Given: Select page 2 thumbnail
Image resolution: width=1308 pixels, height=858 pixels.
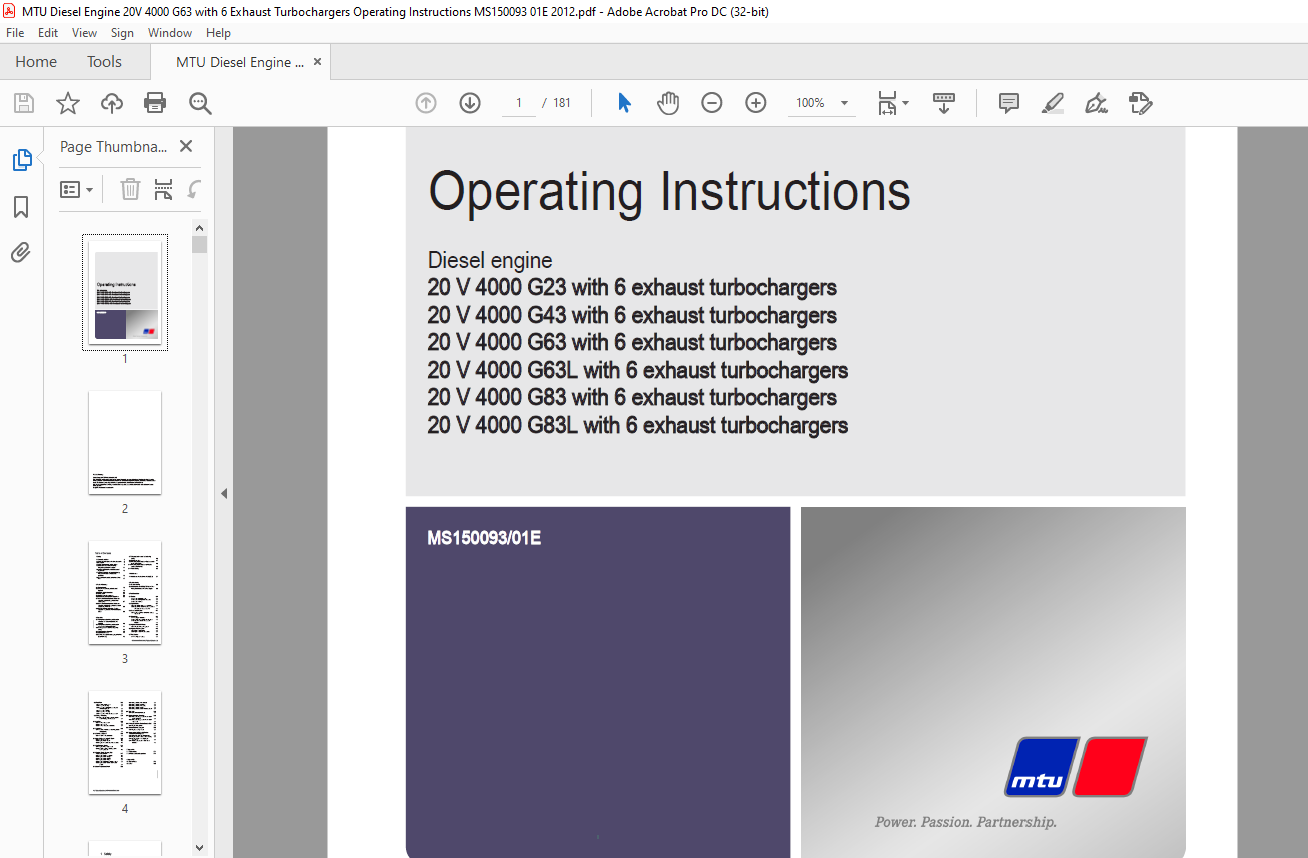Looking at the screenshot, I should 125,442.
